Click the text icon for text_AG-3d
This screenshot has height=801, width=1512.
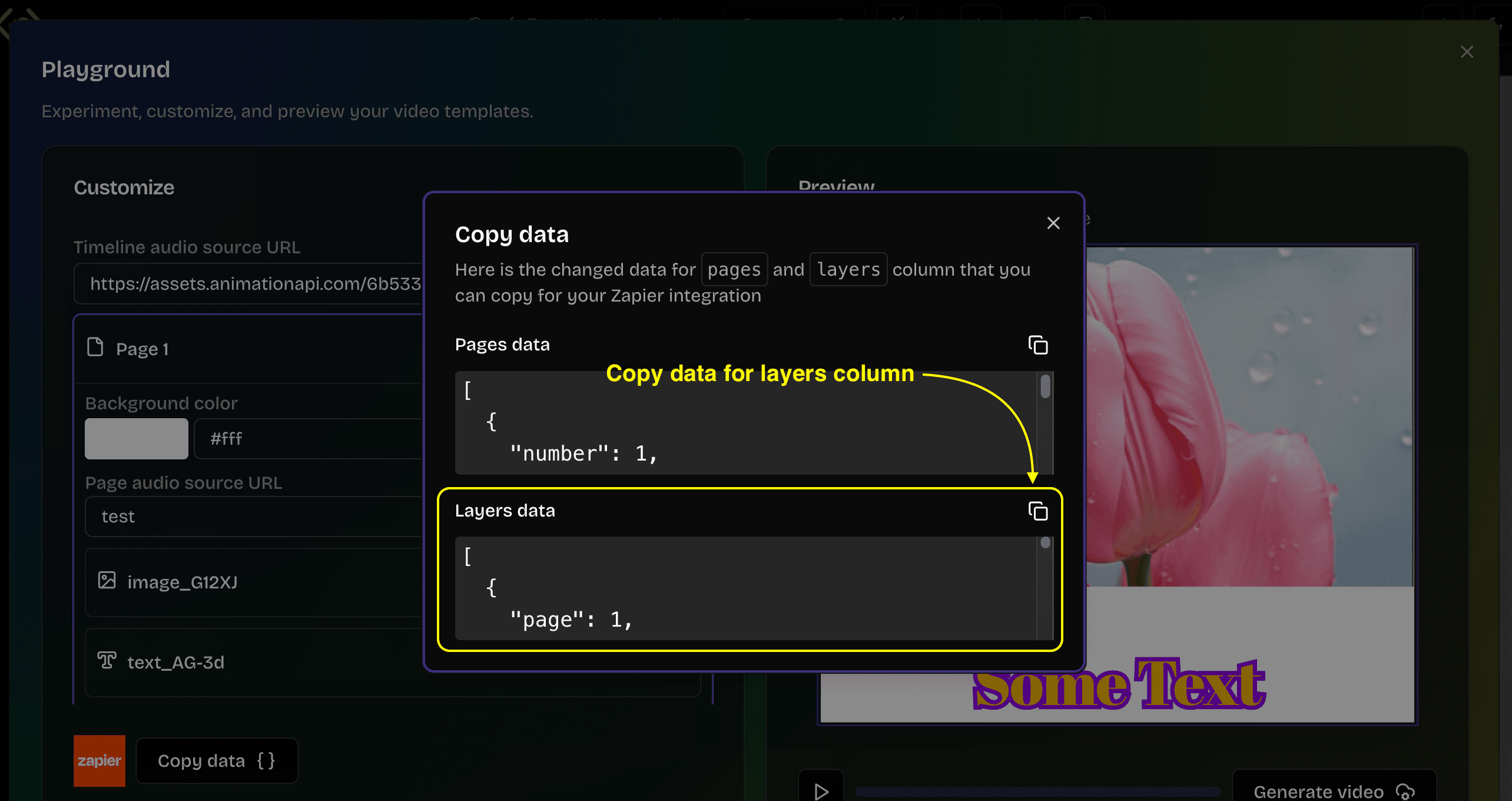click(x=107, y=661)
